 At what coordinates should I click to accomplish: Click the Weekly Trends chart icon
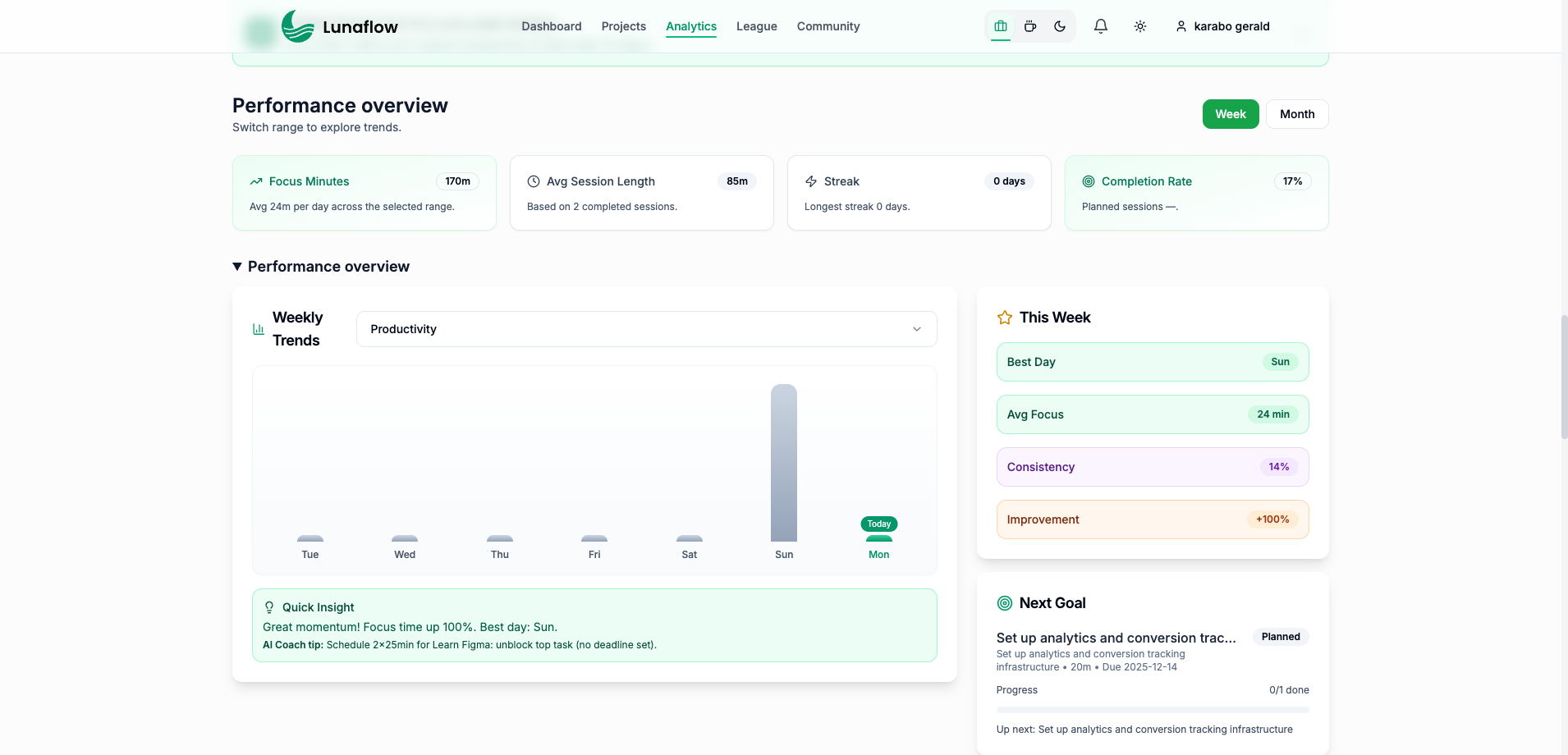click(256, 328)
